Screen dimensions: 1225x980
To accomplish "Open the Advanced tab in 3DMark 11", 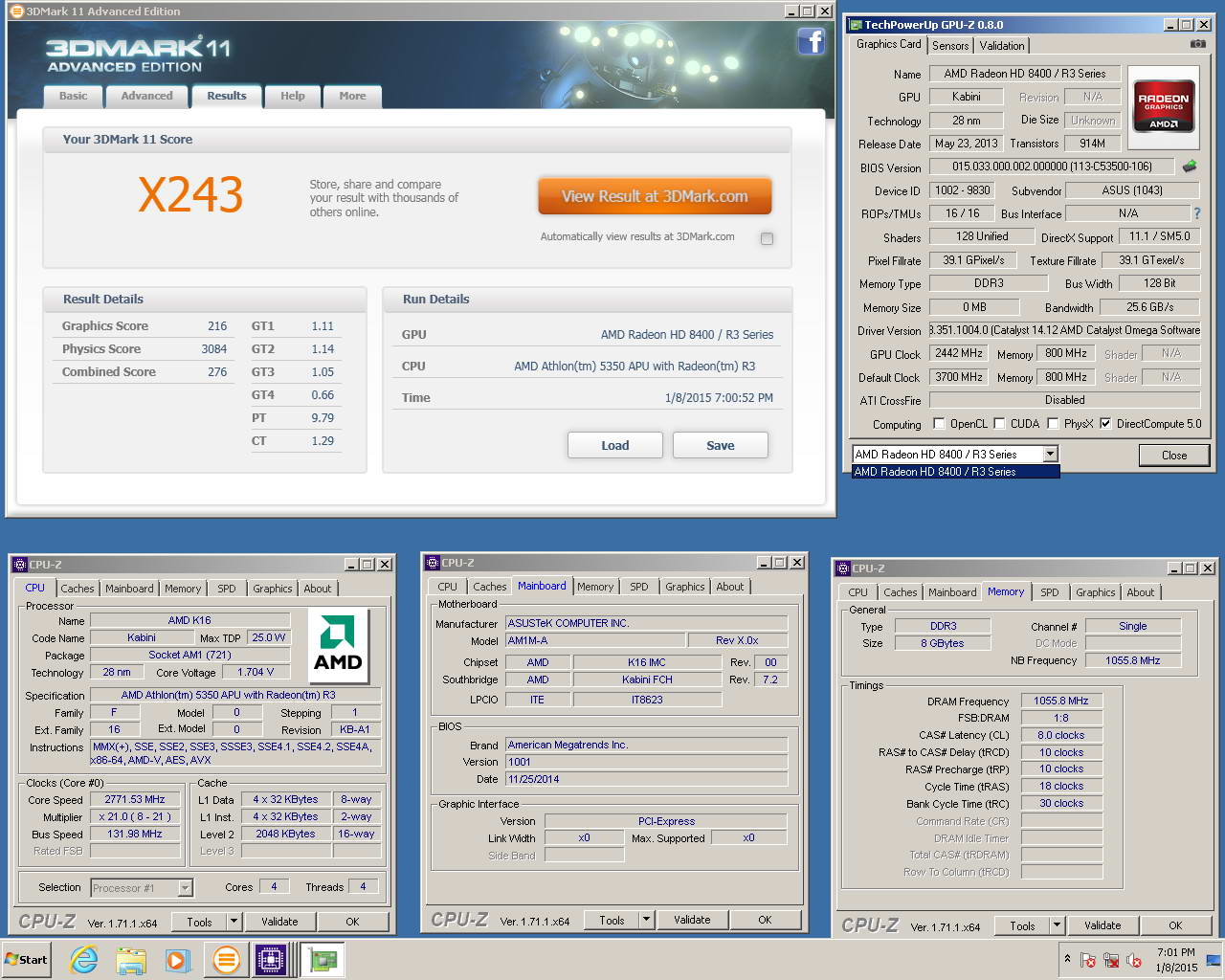I will 146,96.
